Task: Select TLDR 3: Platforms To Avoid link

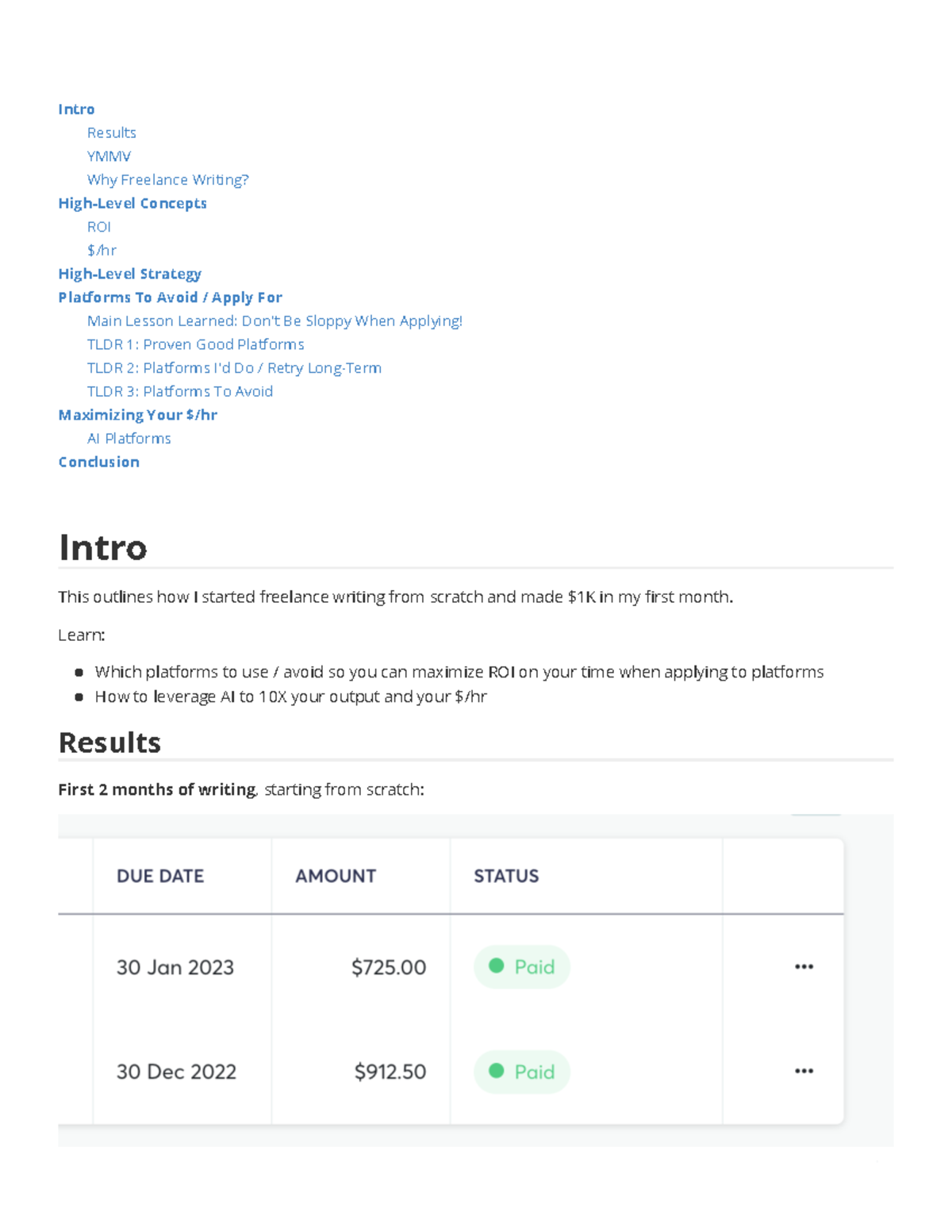Action: tap(180, 391)
